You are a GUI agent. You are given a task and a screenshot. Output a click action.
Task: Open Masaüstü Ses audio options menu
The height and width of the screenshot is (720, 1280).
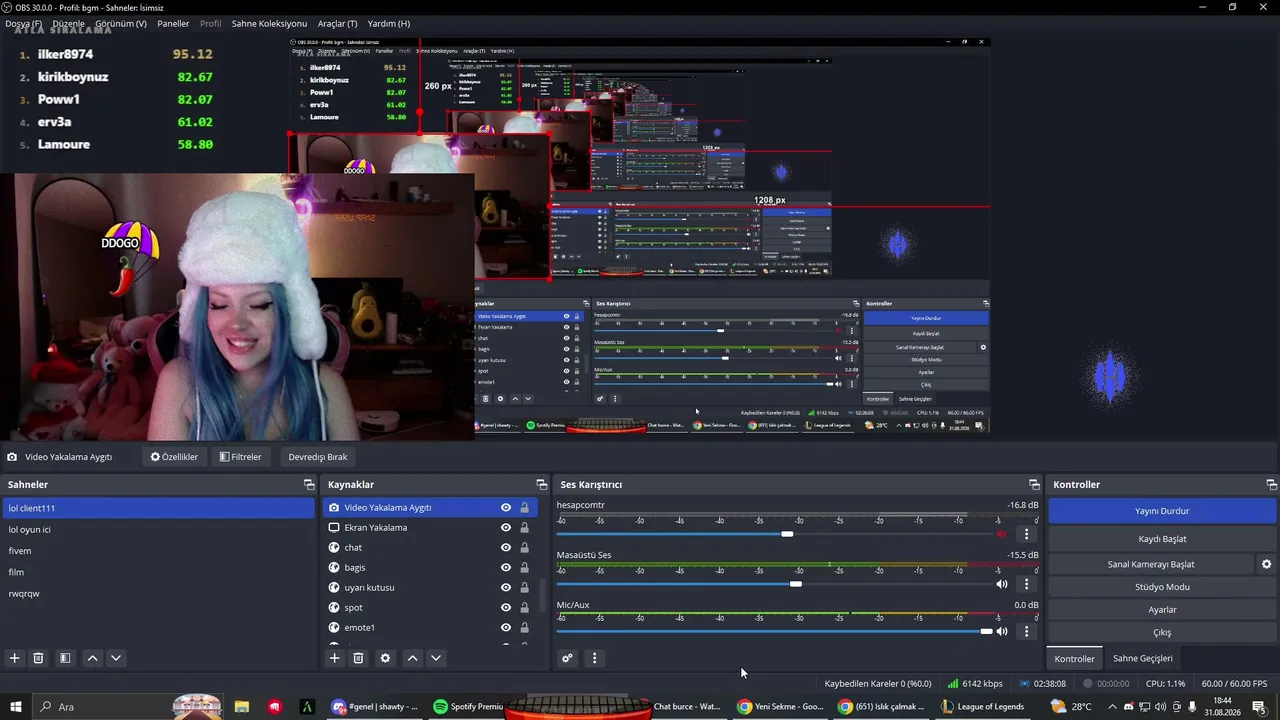click(1026, 584)
